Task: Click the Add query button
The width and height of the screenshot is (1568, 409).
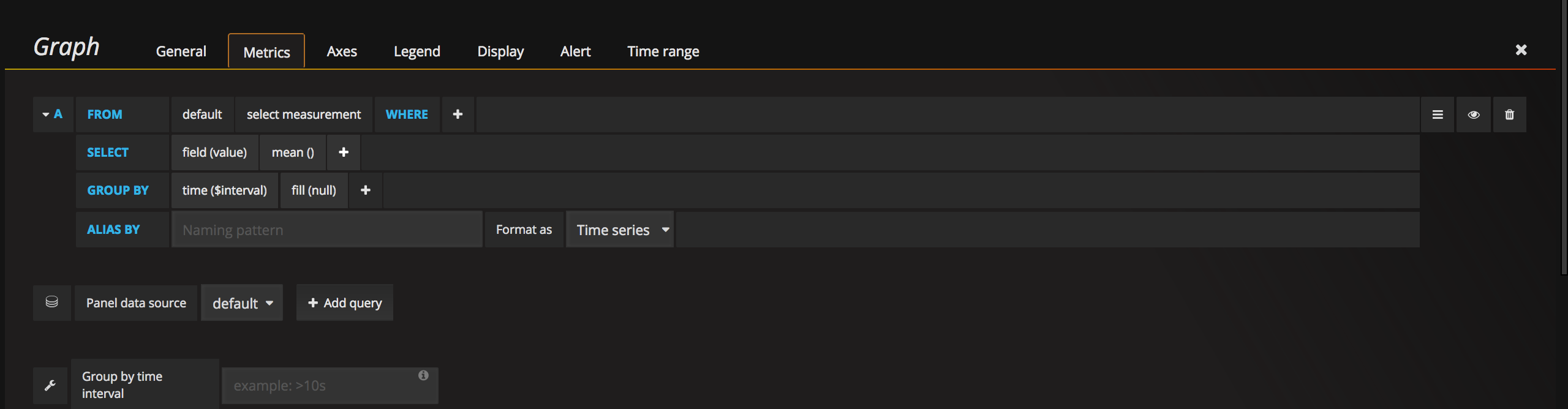Action: [x=345, y=302]
